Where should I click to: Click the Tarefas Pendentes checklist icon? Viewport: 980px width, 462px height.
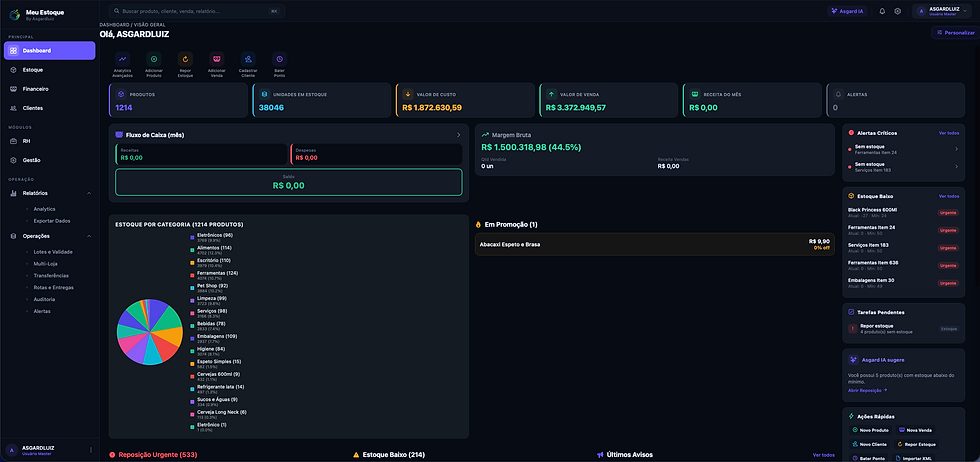[851, 312]
